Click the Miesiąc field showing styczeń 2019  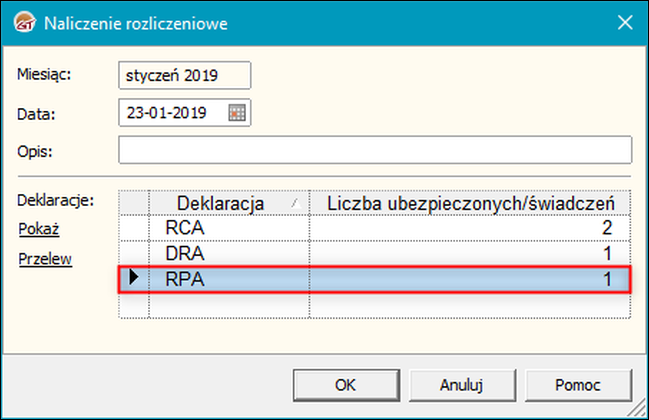click(x=185, y=75)
